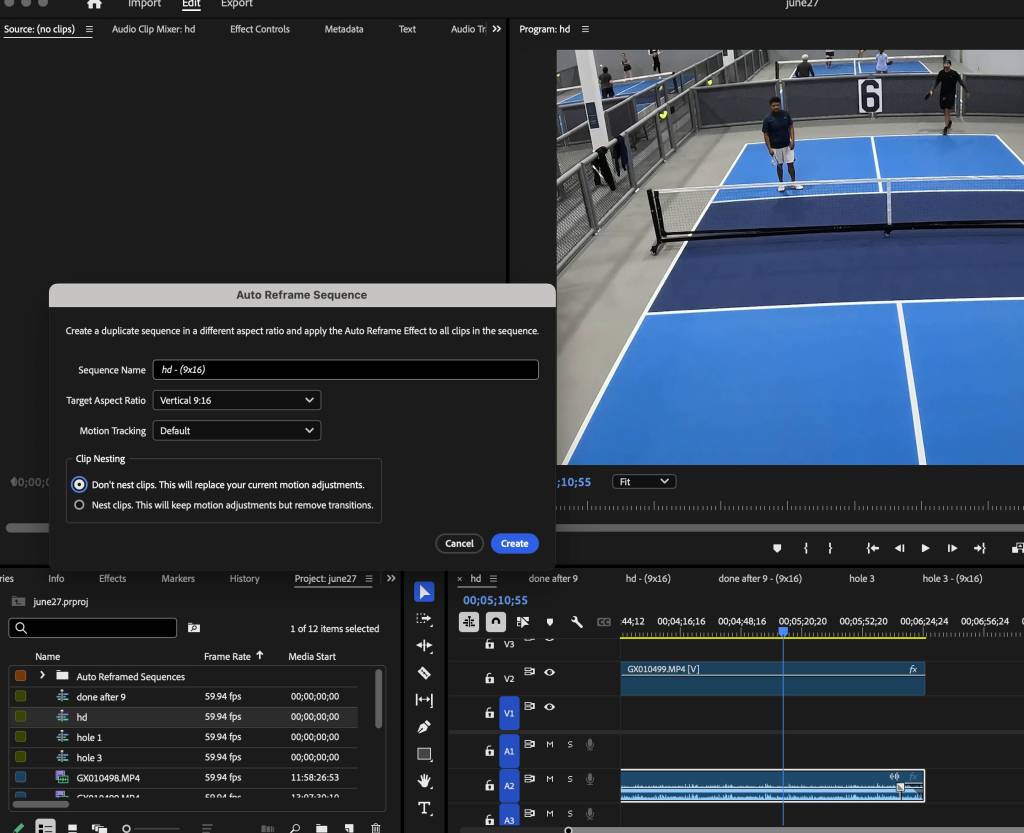
Task: Select the Razor tool
Action: [x=424, y=672]
